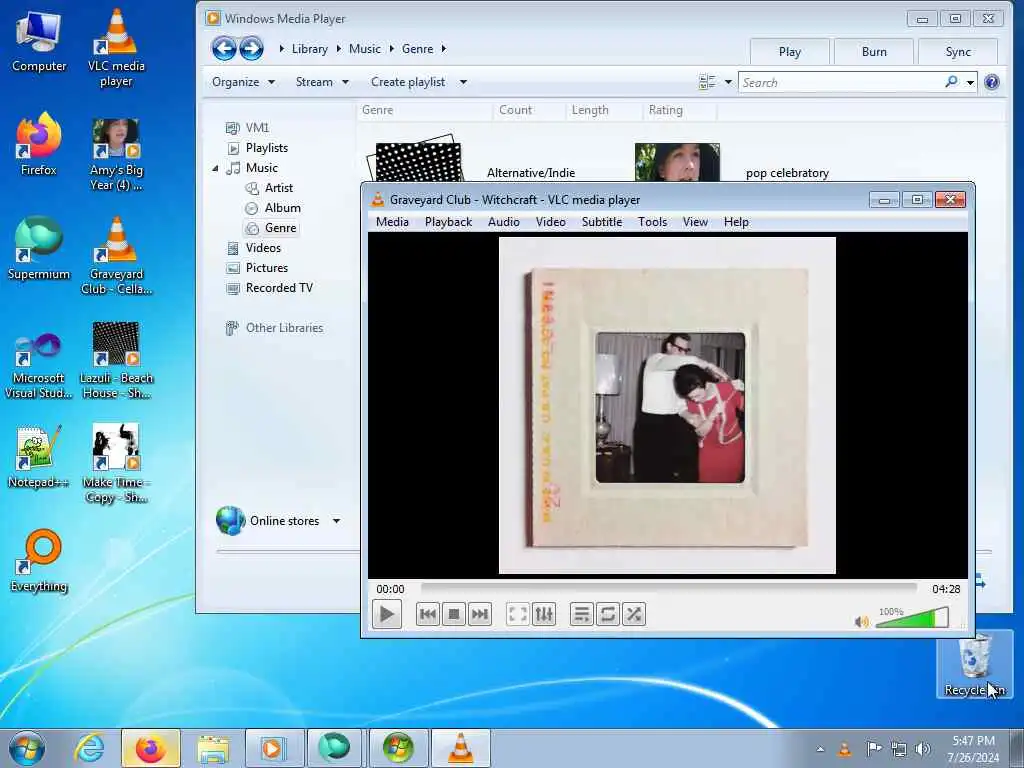Open VLC Video menu
Viewport: 1024px width, 768px height.
[x=551, y=222]
